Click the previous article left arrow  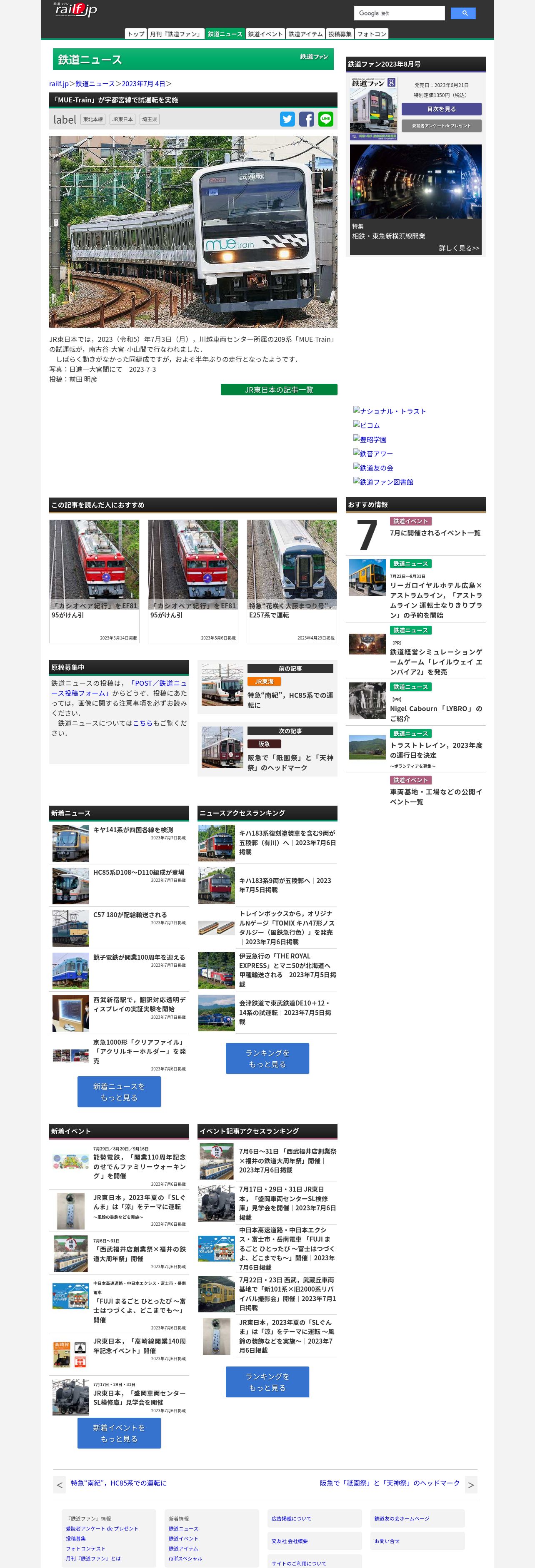coord(60,1485)
